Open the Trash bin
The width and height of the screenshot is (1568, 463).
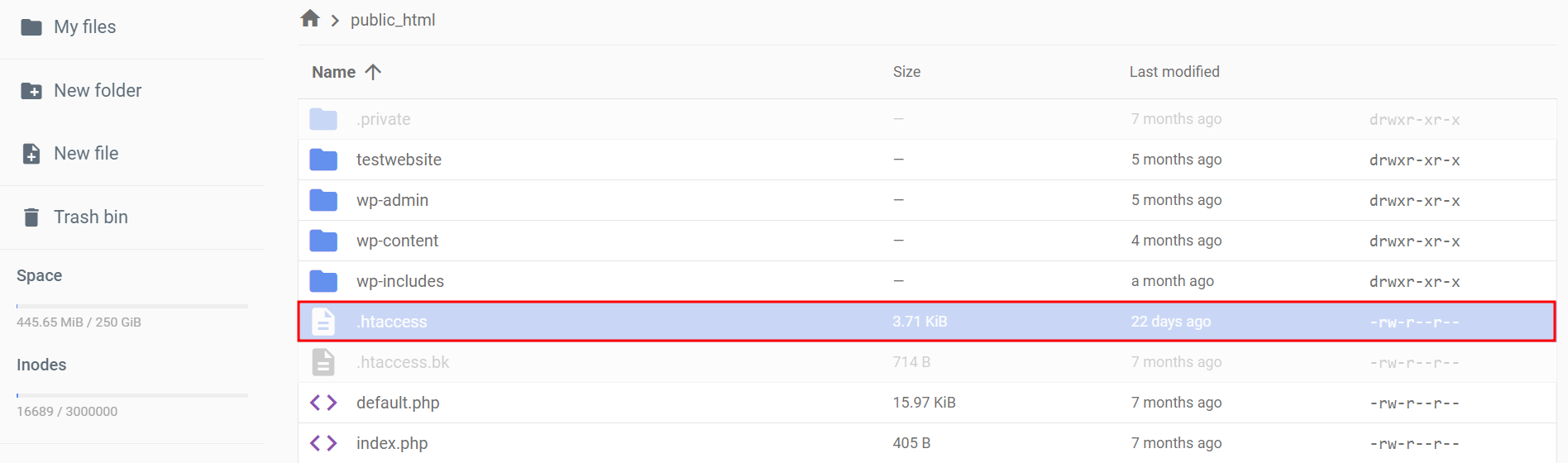tap(90, 217)
